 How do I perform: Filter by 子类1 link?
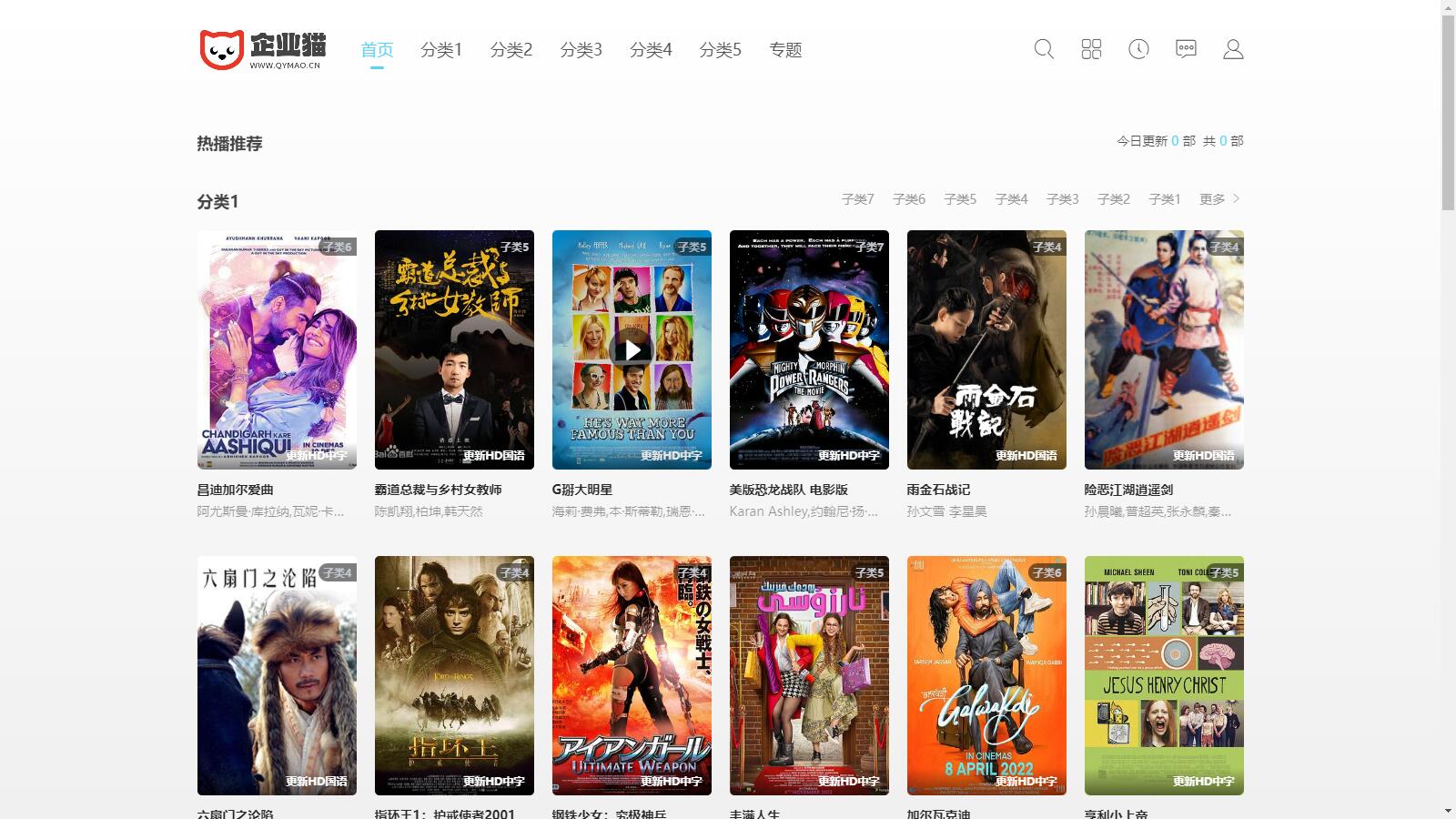click(x=1165, y=199)
